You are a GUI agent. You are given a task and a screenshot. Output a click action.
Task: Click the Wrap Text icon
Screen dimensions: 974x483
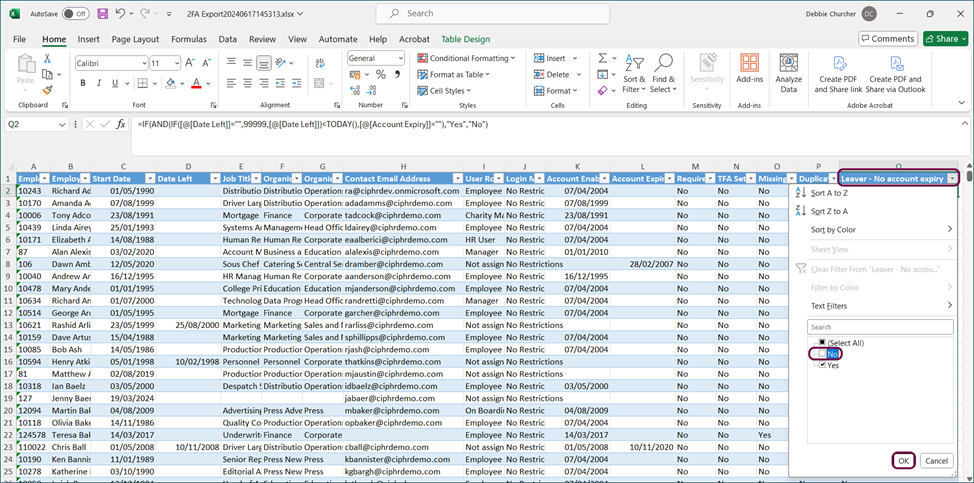coord(321,63)
